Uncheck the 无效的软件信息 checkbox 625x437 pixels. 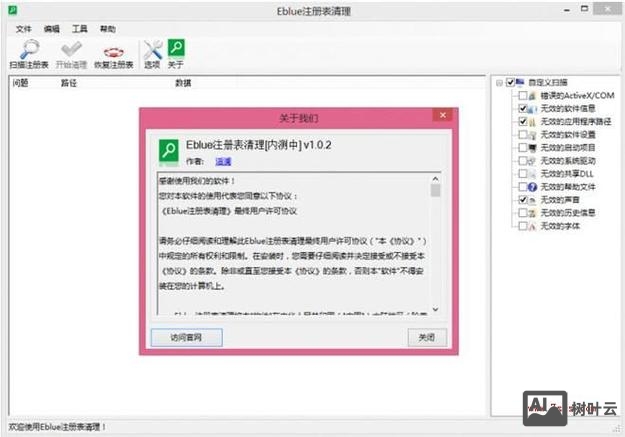tap(523, 108)
